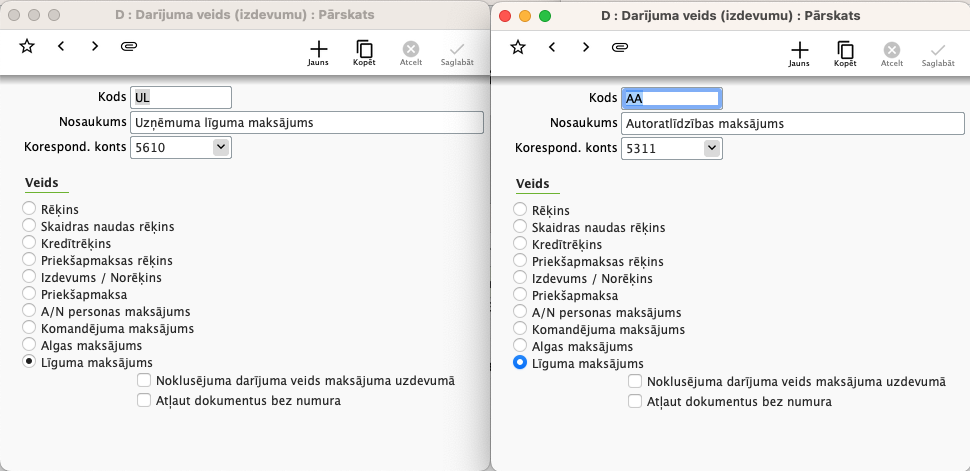The height and width of the screenshot is (471, 970).
Task: Select Skaidras naudas rēķins in left window
Action: pos(28,225)
